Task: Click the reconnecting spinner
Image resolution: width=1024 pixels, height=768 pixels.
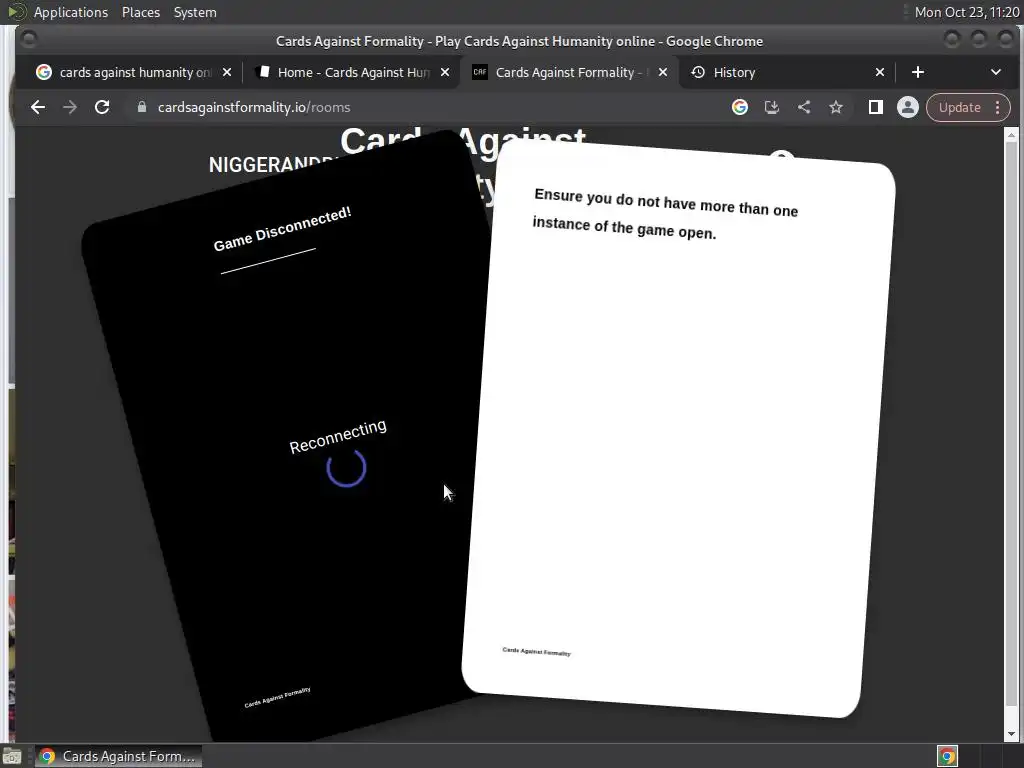Action: pyautogui.click(x=346, y=468)
